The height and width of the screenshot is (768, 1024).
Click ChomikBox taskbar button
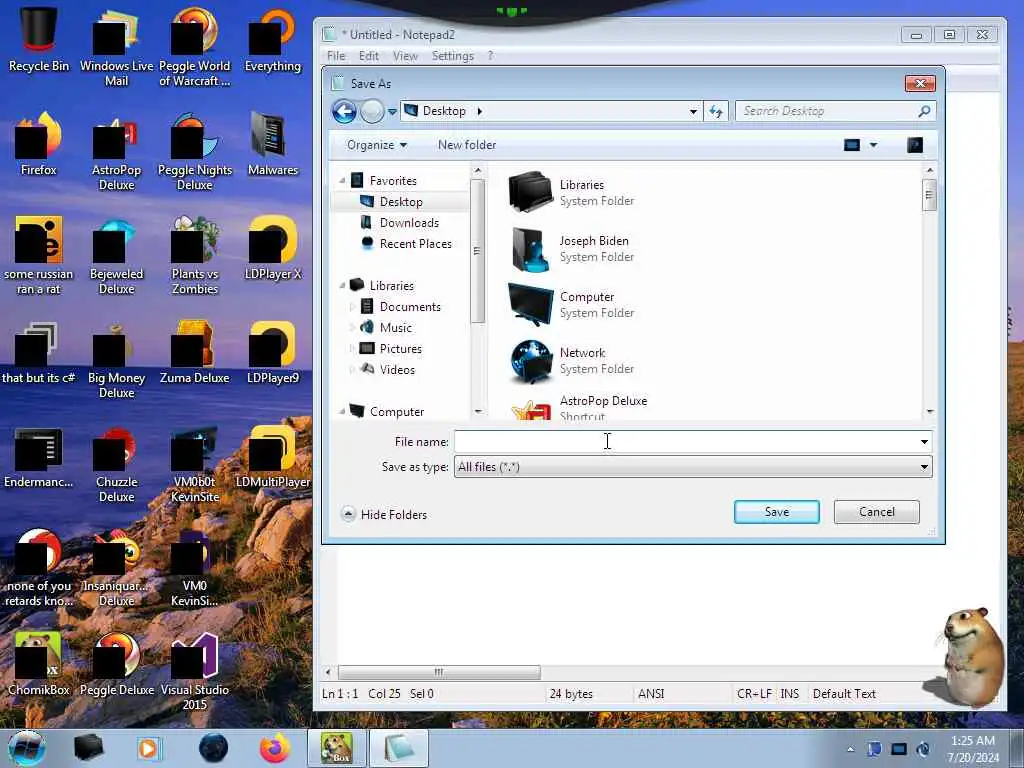coord(336,748)
